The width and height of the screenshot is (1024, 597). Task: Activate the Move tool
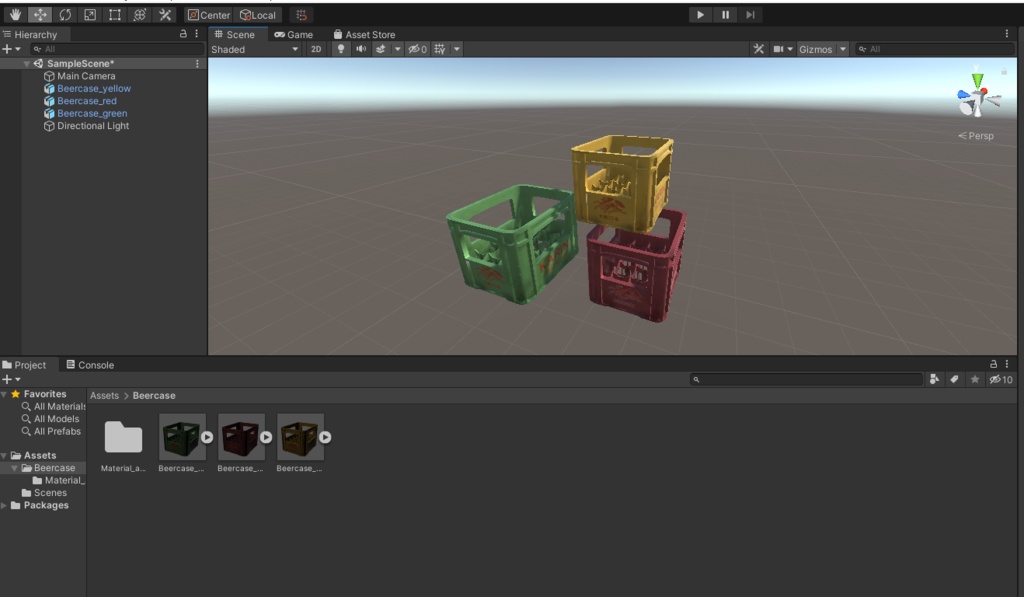38,14
